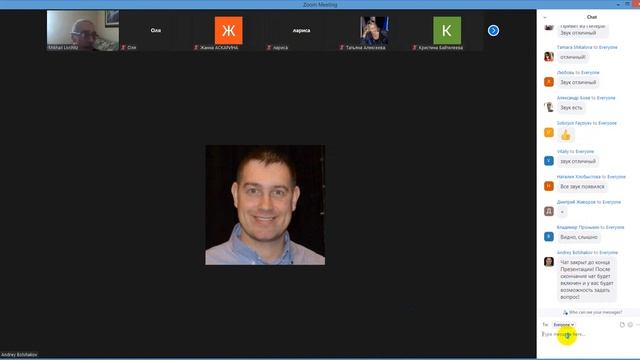Viewport: 640px width, 360px height.
Task: Click muted mic icon beside Татьяна Алексеева
Action: [342, 48]
